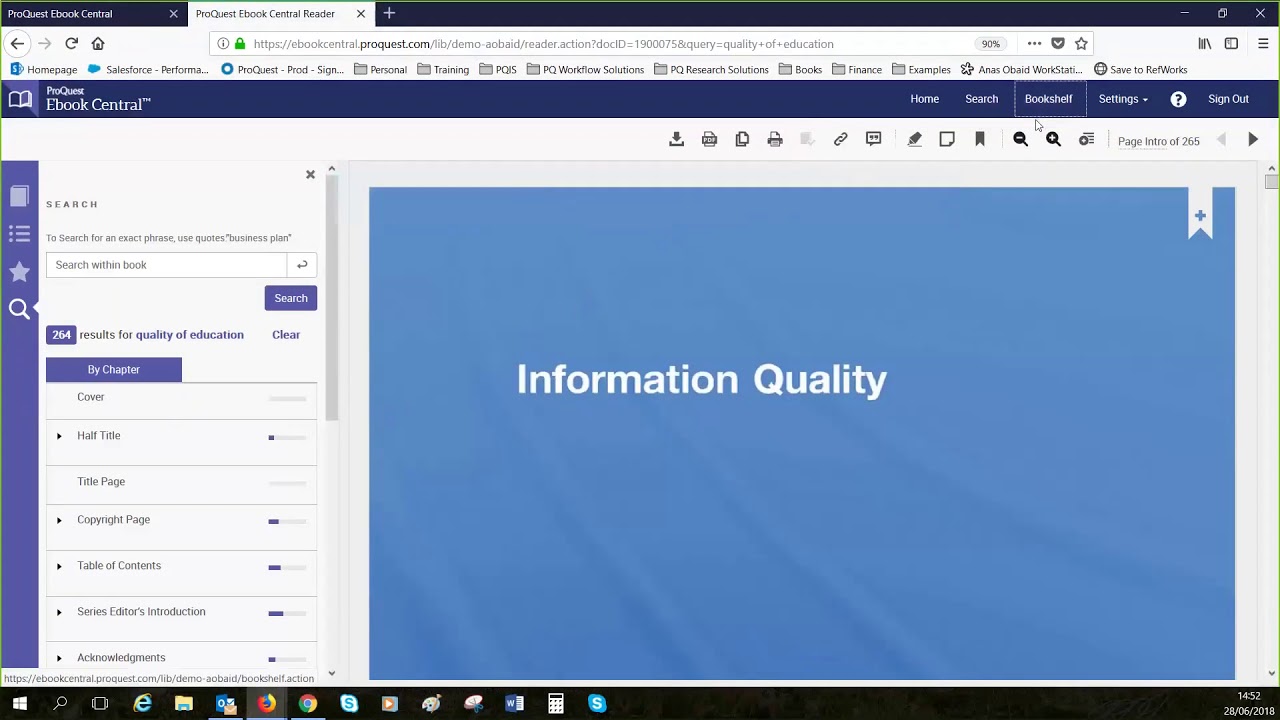Screen dimensions: 1280x720
Task: Open the PQ Workflow Solutions bookmark folder
Action: click(x=585, y=70)
